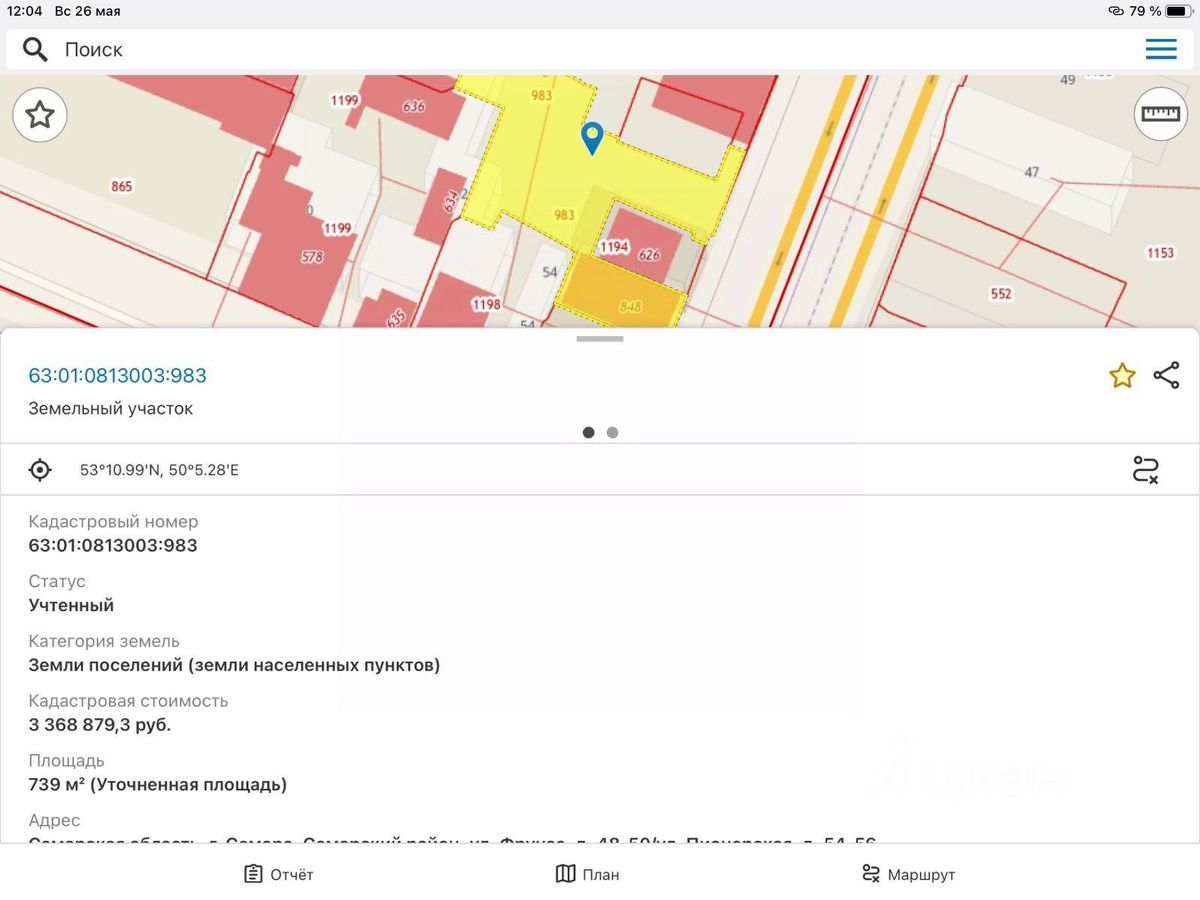The image size is (1200, 900).
Task: Open the Отчёт tab
Action: (x=279, y=874)
